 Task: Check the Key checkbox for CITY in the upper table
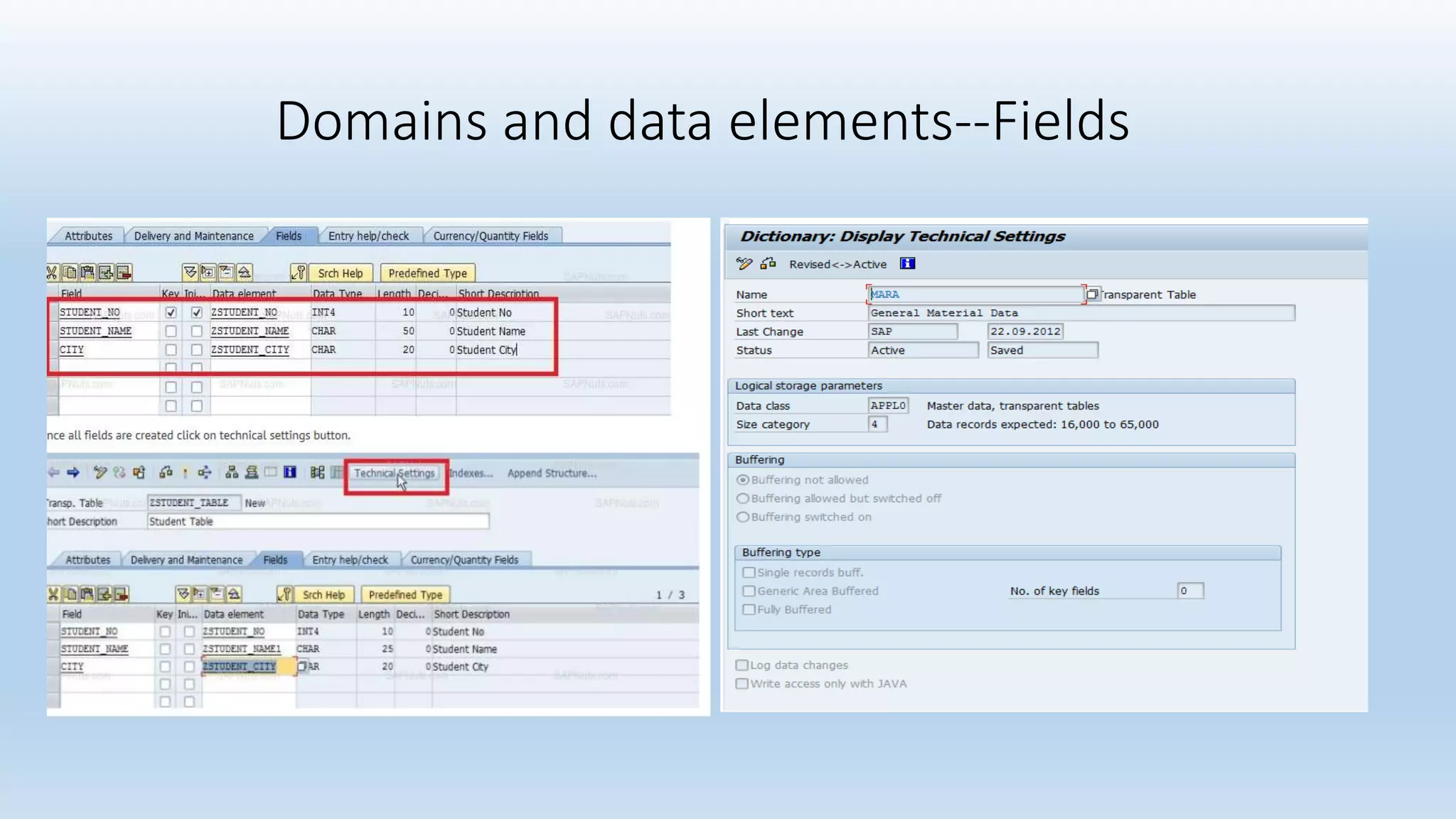(x=171, y=350)
